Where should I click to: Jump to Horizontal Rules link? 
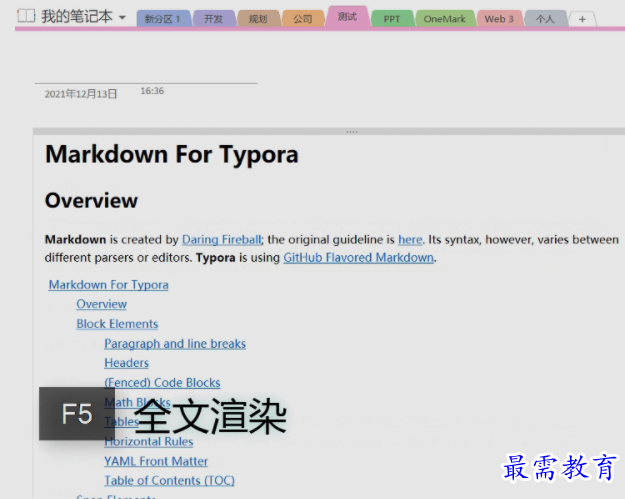tap(149, 442)
